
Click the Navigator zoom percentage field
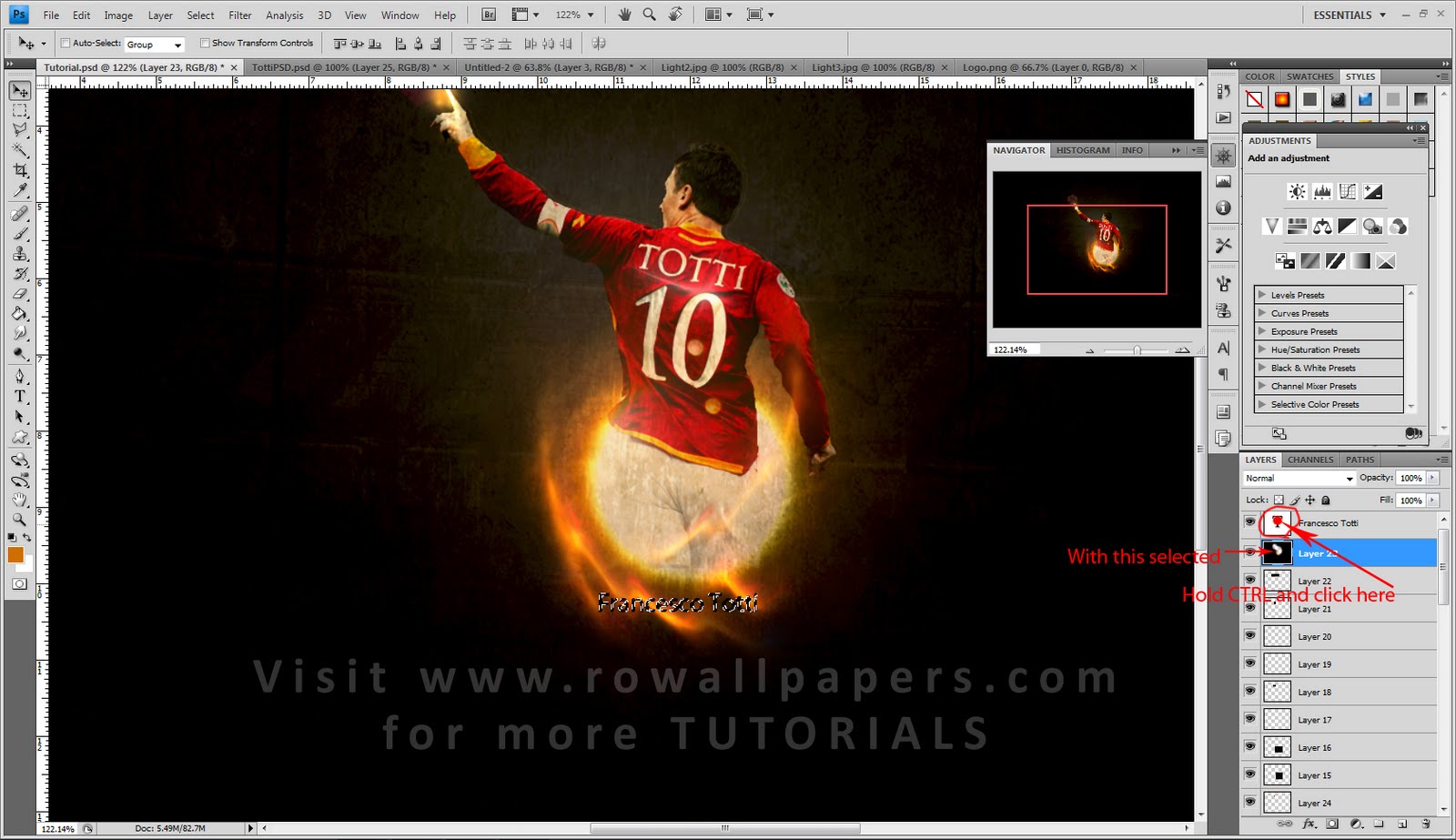[1012, 349]
